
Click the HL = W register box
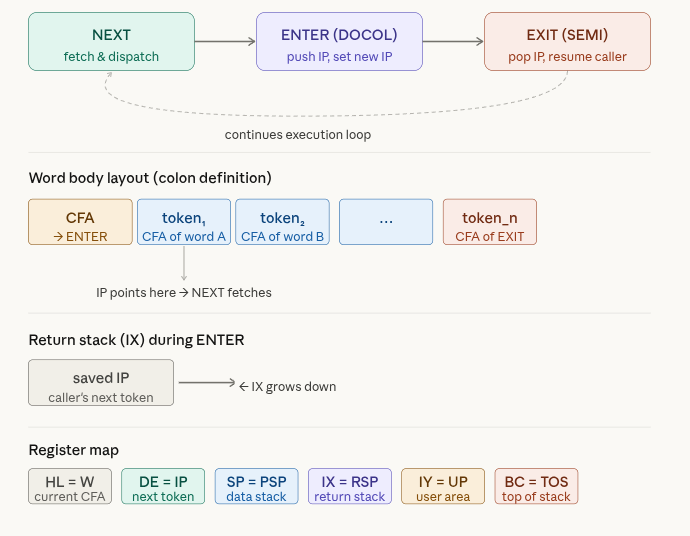click(x=70, y=487)
